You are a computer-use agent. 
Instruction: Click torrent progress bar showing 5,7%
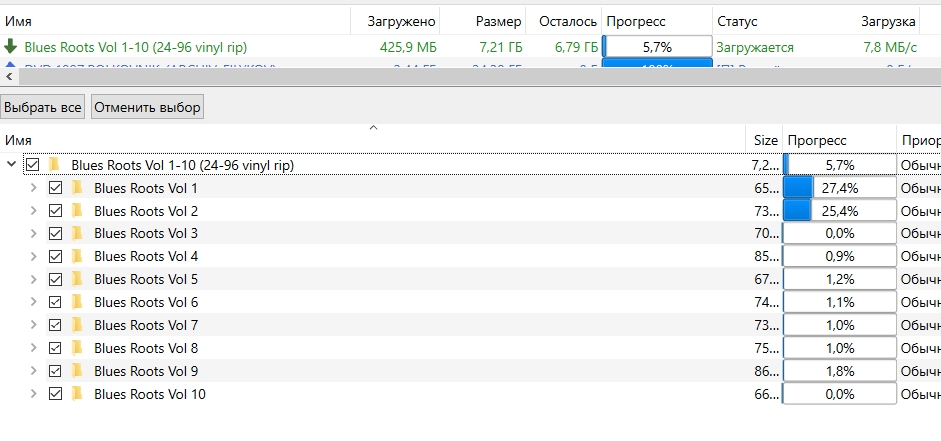coord(657,47)
